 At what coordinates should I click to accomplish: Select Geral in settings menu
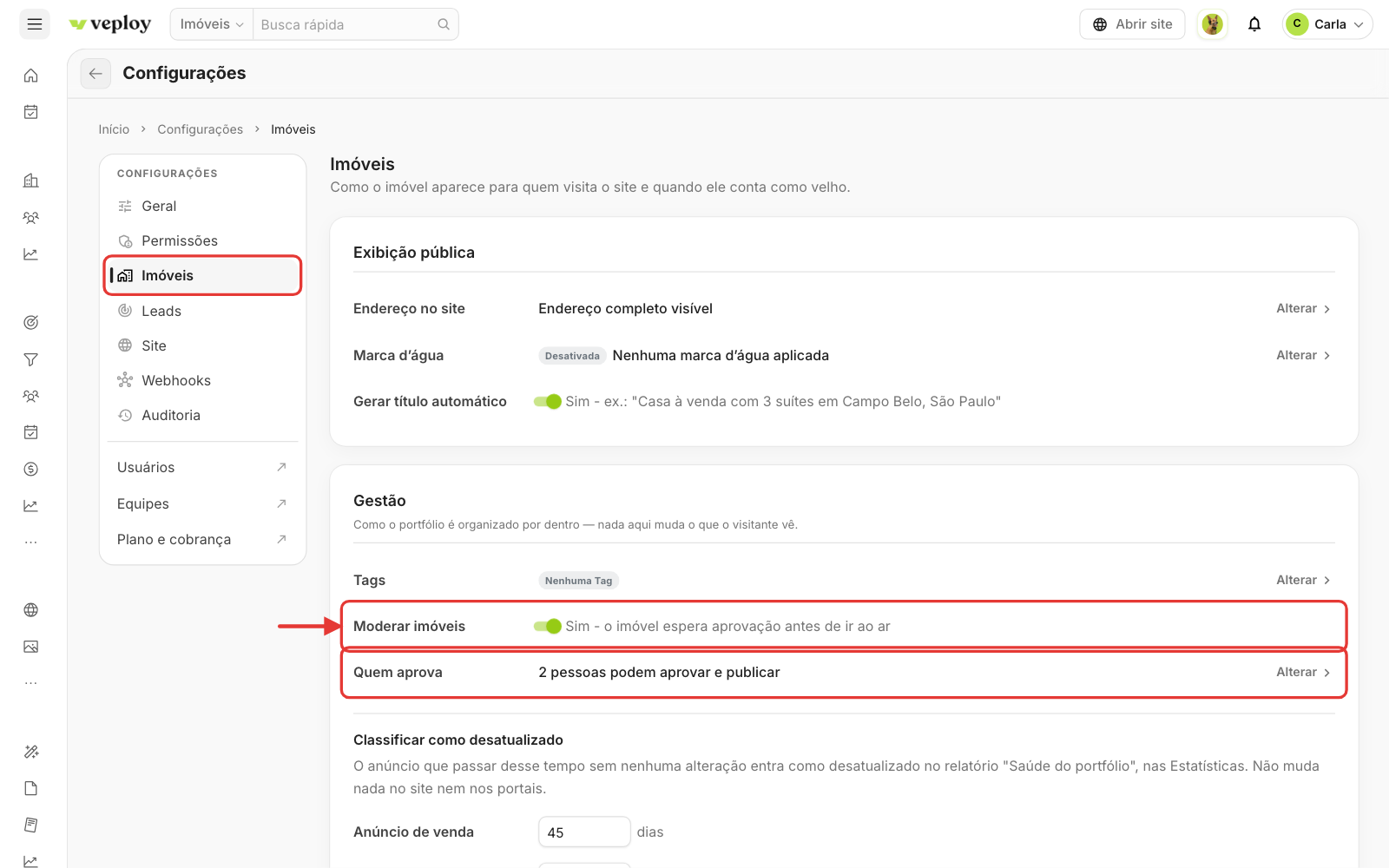pyautogui.click(x=202, y=206)
